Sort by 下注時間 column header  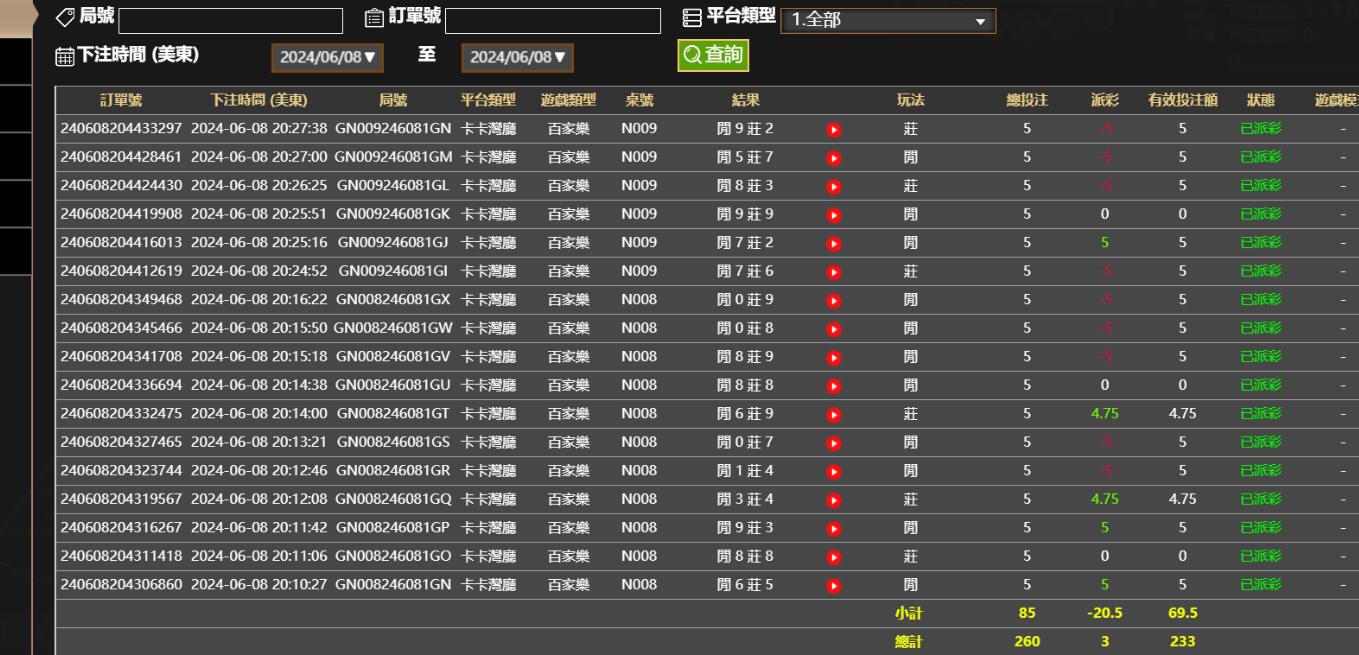(258, 100)
